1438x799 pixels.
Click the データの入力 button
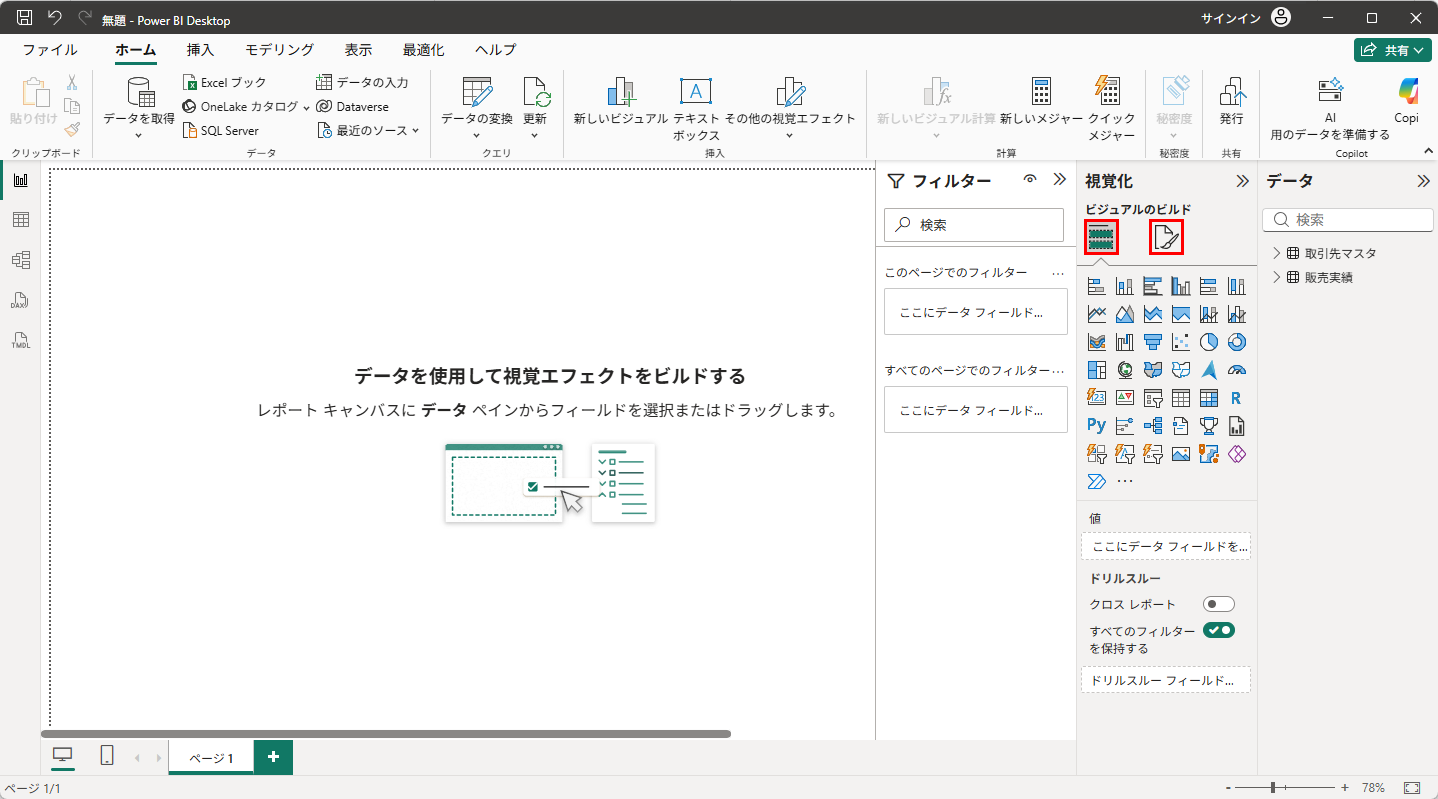coord(362,82)
